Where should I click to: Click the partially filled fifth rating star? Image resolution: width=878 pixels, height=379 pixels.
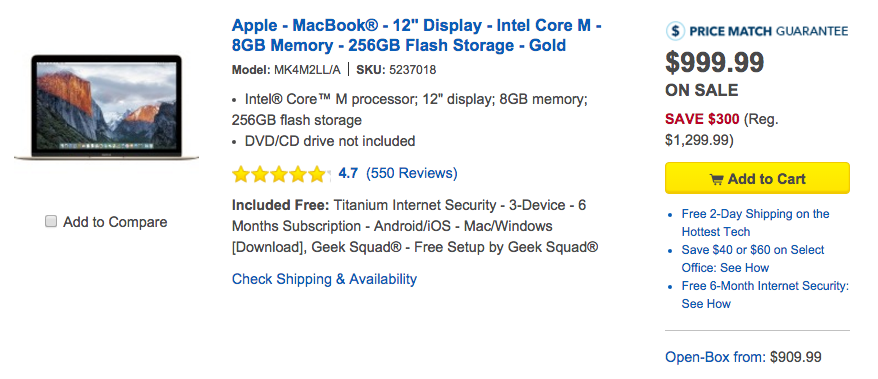[x=316, y=174]
